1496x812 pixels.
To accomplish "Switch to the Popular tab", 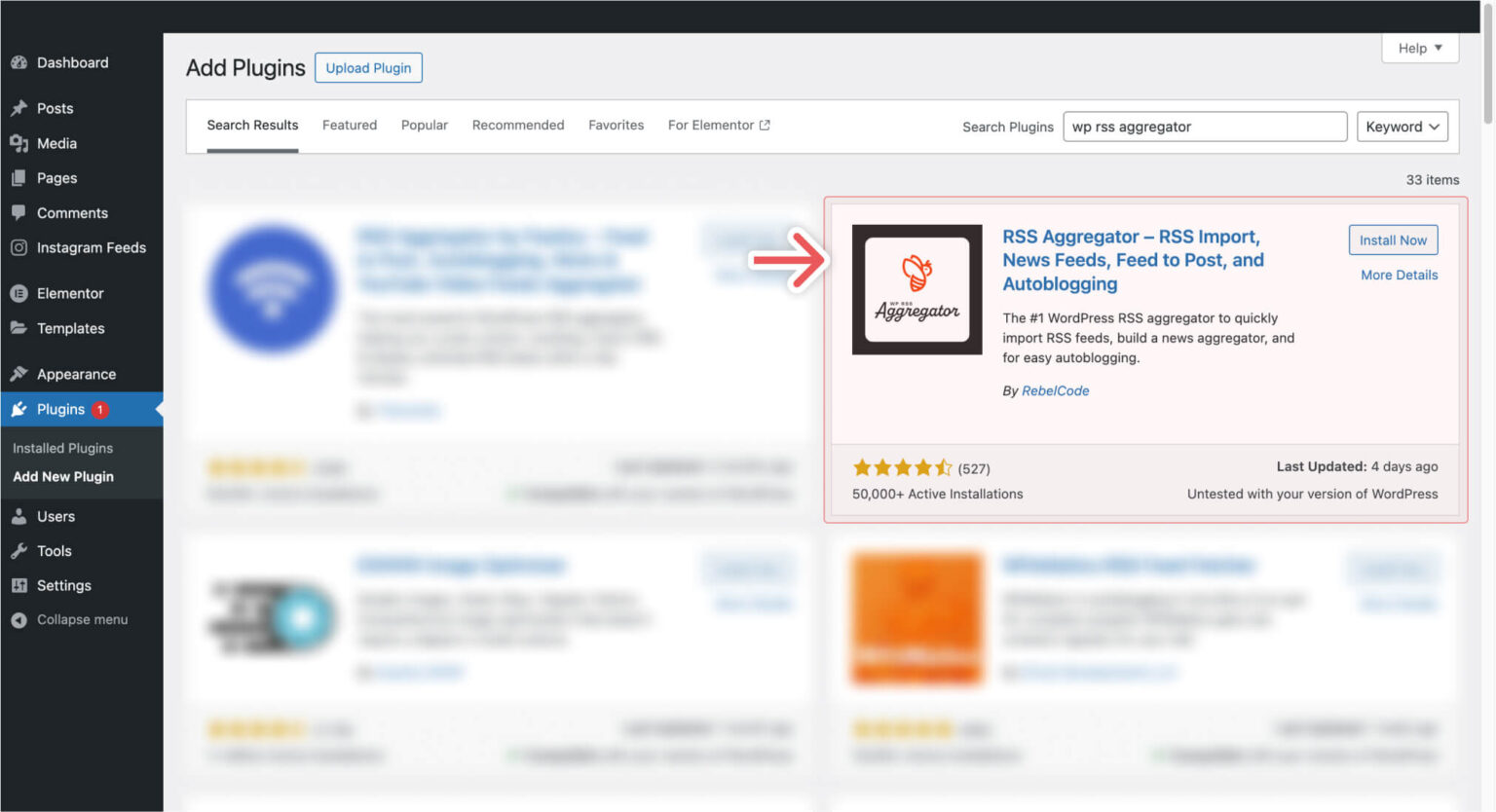I will 425,125.
